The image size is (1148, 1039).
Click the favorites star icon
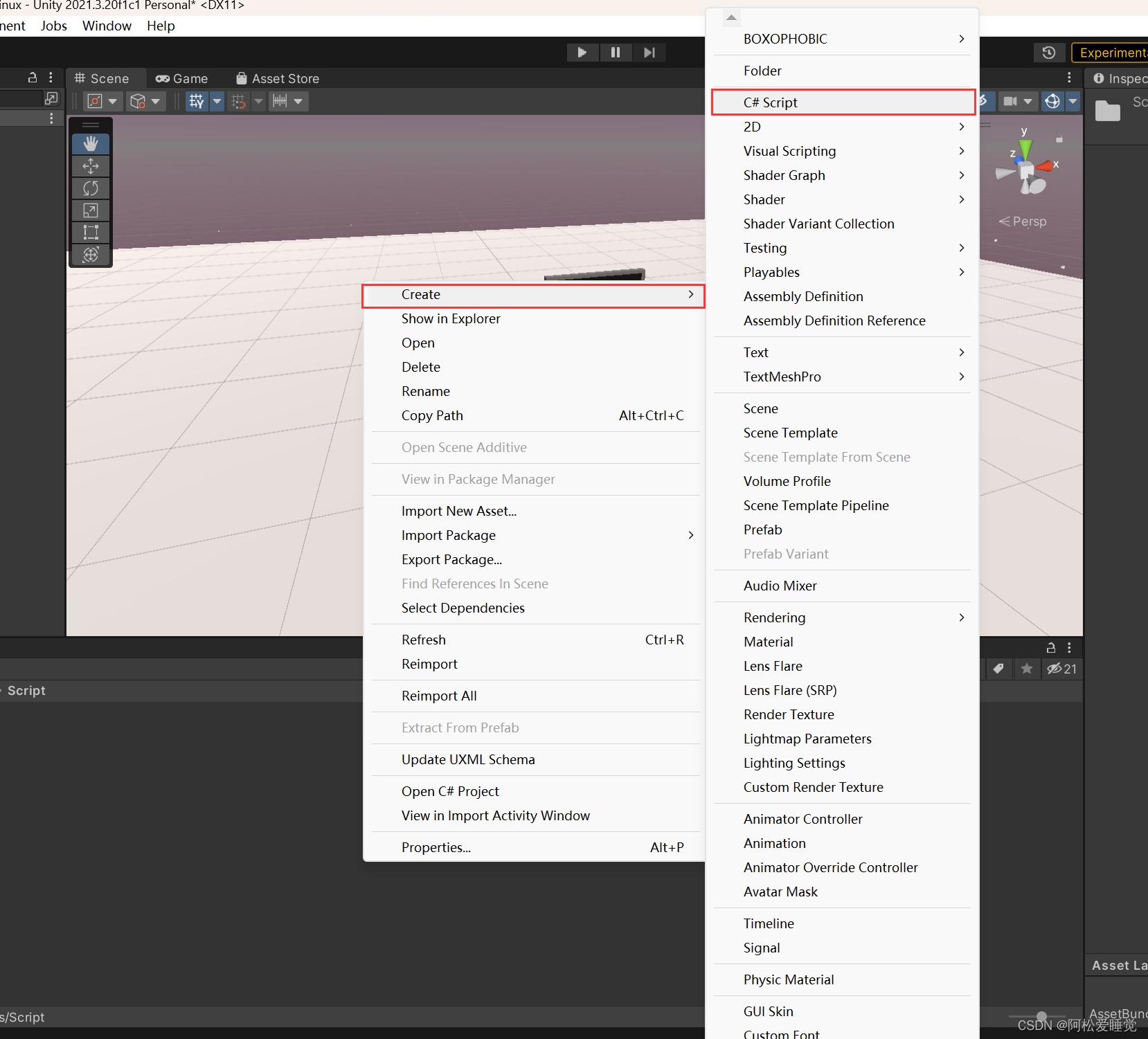tap(1027, 669)
